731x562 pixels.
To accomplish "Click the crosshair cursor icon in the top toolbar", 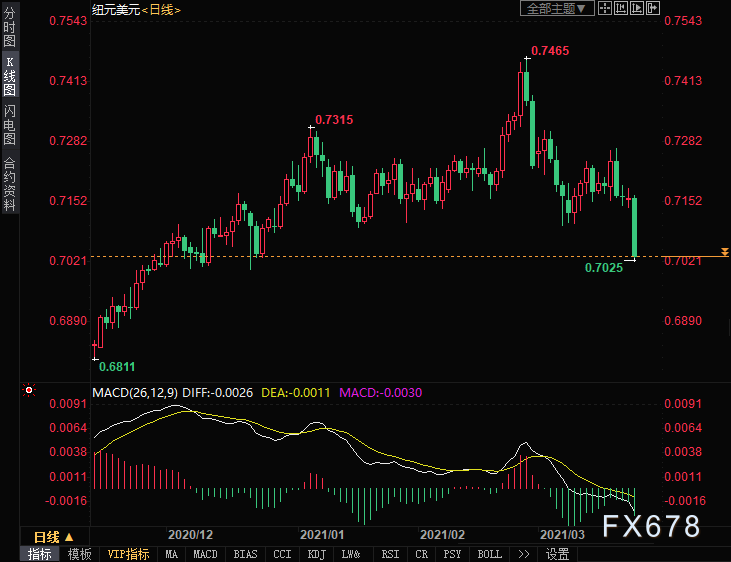I will pos(607,8).
